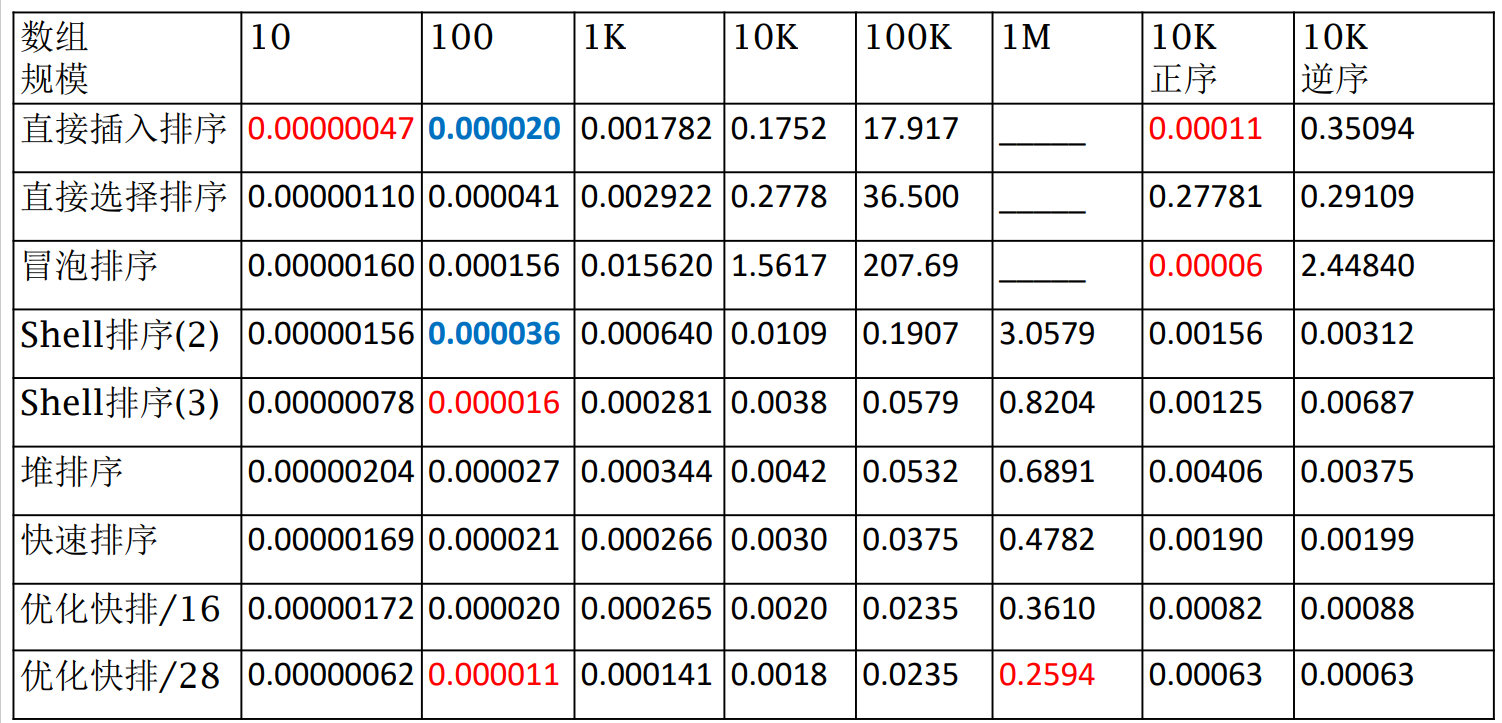1502x723 pixels.
Task: Click the value 0.00000204
Action: [x=331, y=471]
